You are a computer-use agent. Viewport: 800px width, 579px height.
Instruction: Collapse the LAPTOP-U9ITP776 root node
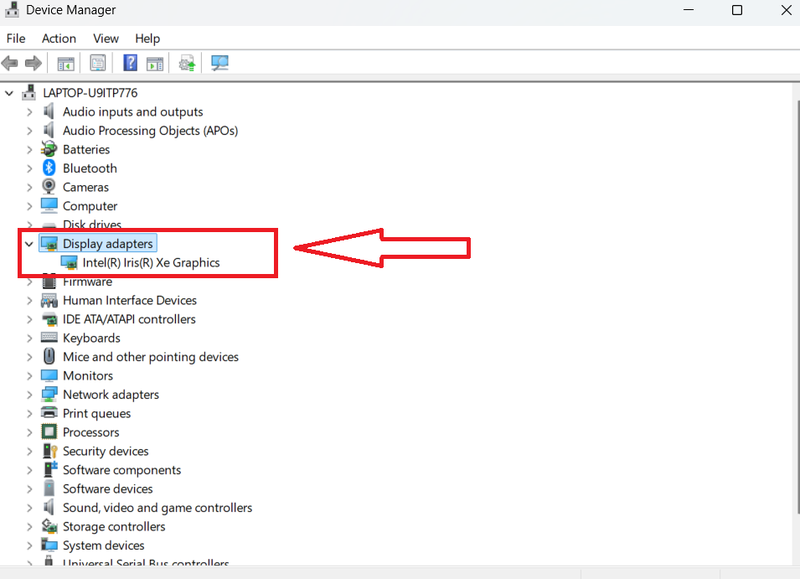[9, 93]
